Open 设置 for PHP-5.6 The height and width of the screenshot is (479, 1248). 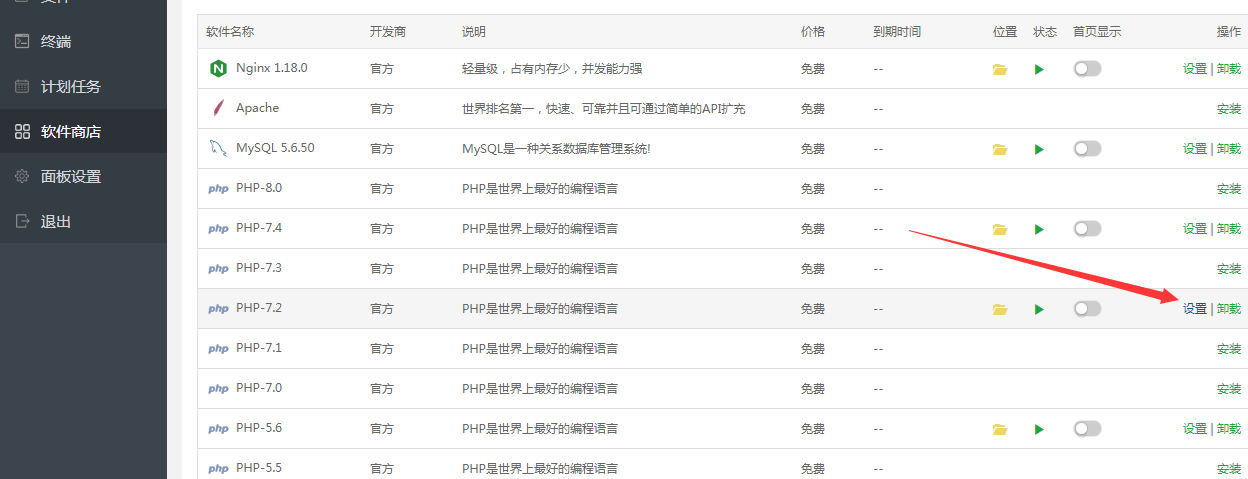(1194, 429)
